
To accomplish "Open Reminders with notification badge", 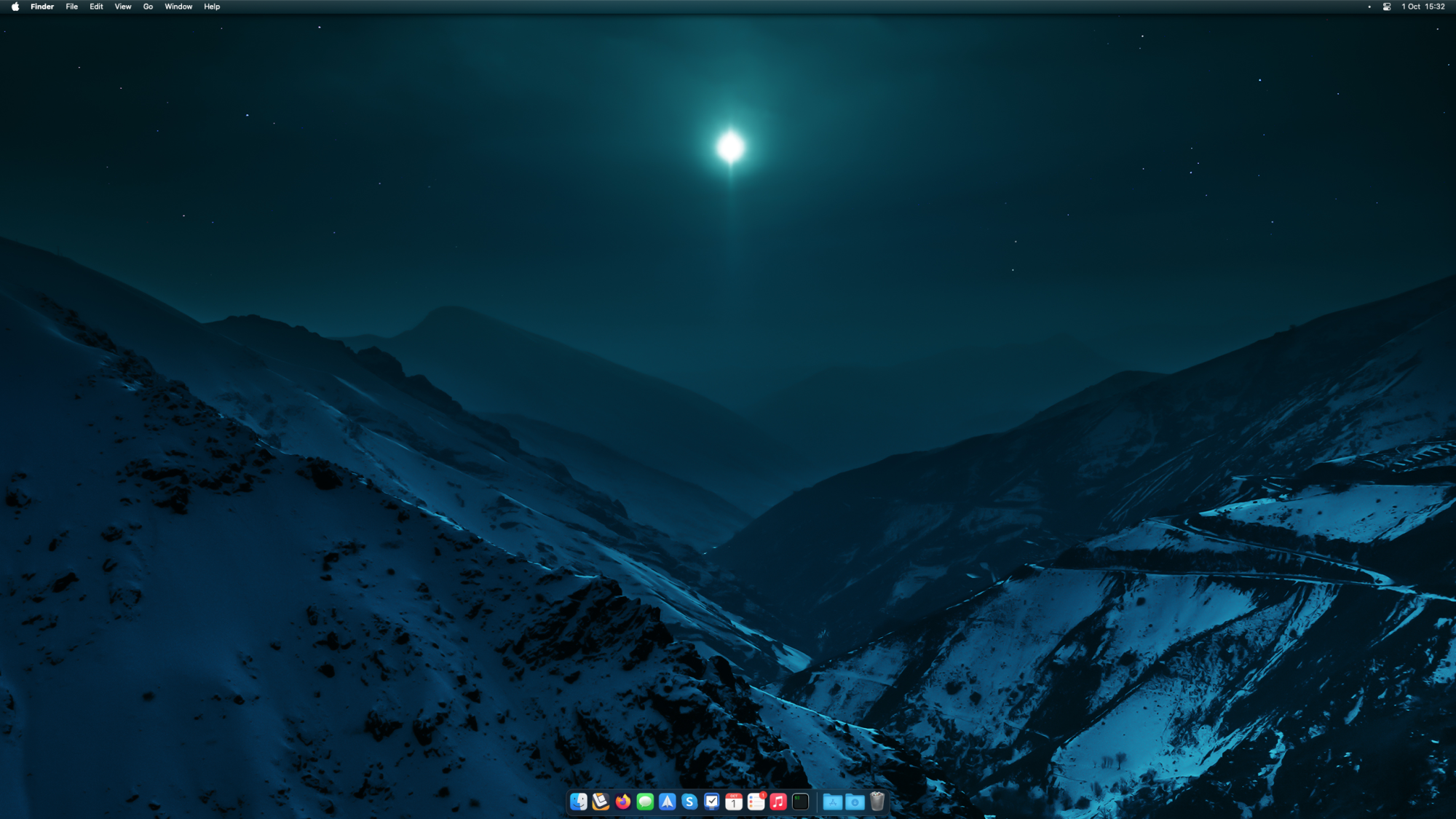I will click(756, 802).
